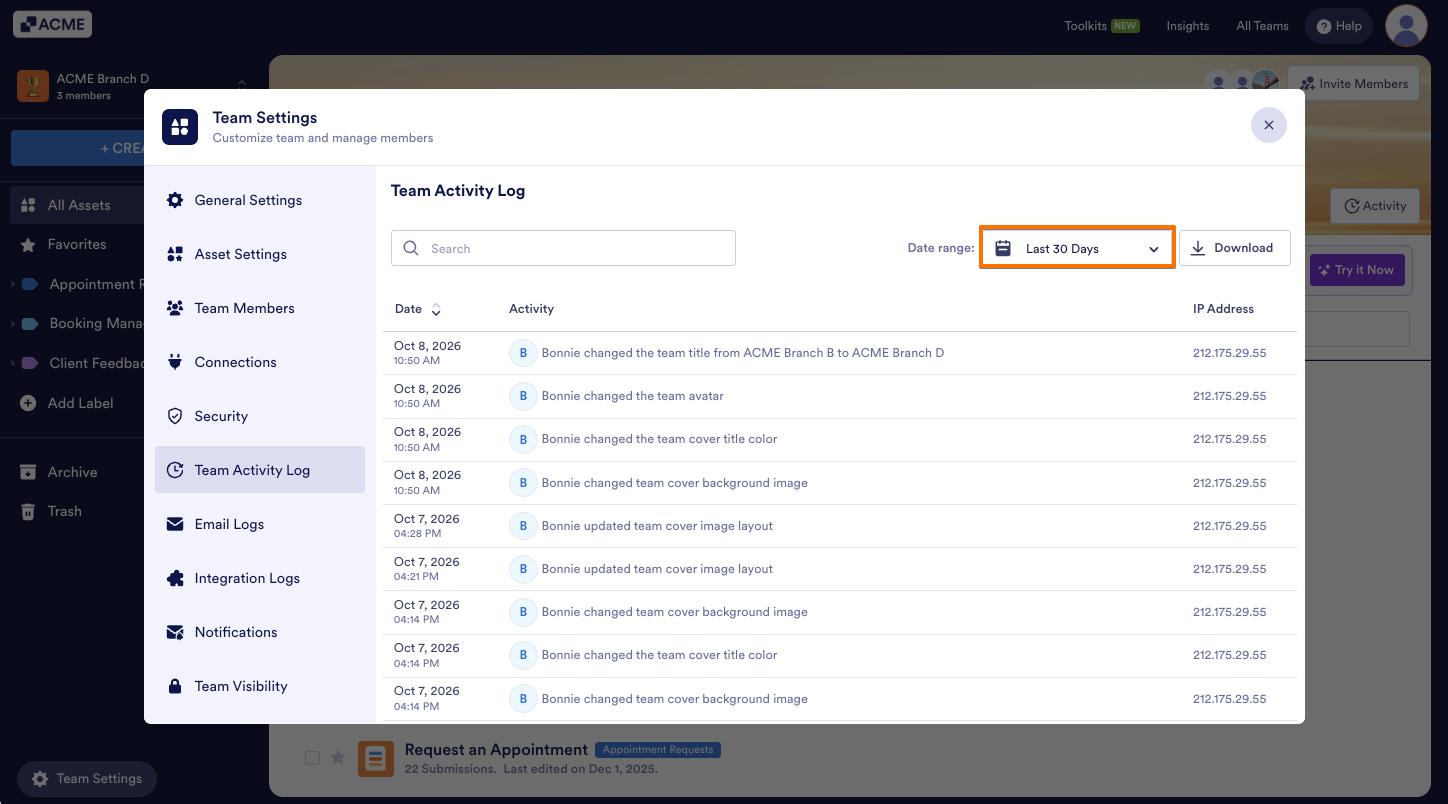Click the Team Settings gear button at the bottom
This screenshot has height=804, width=1448.
[86, 779]
